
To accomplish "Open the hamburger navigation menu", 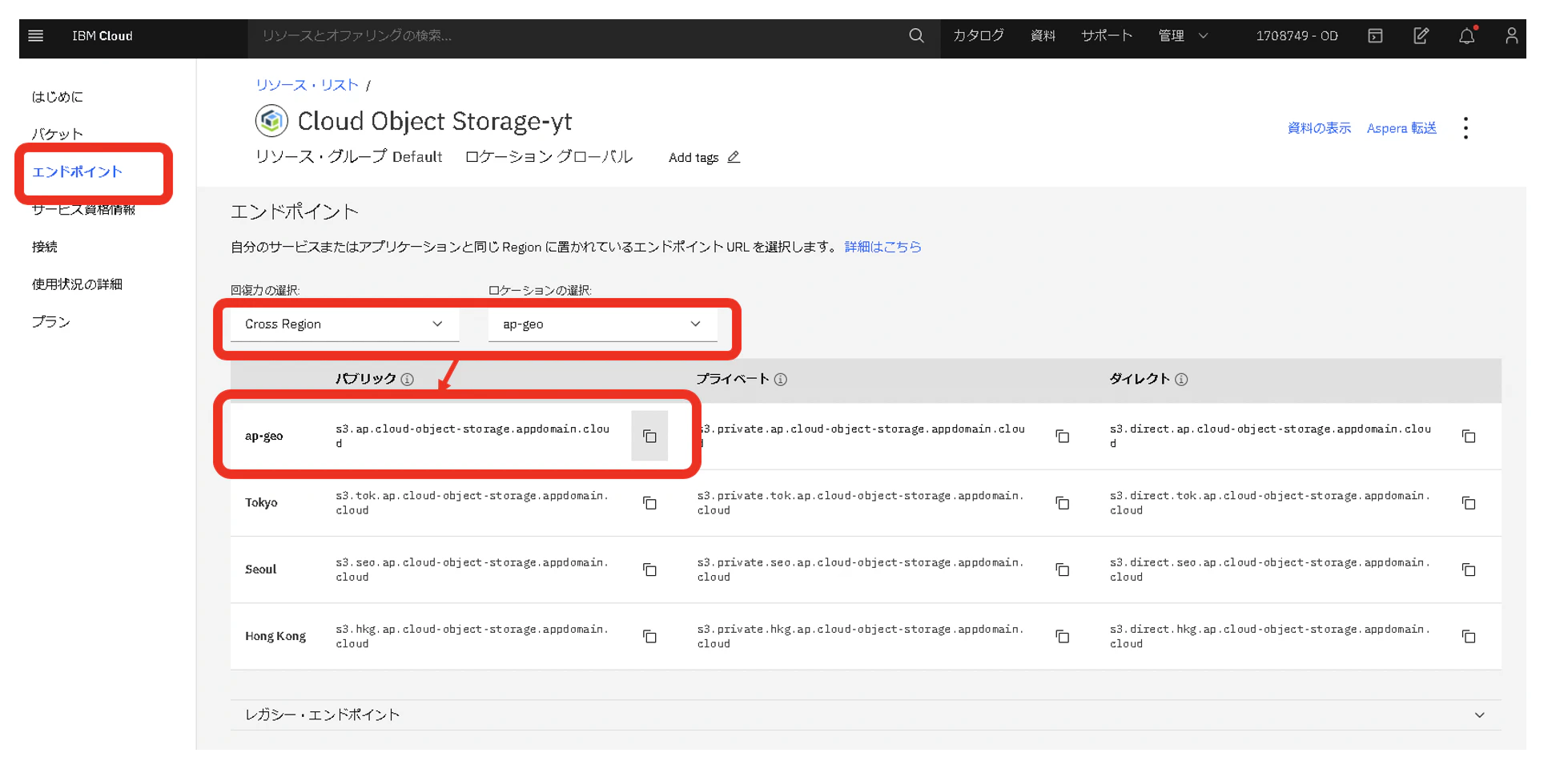I will pos(35,36).
